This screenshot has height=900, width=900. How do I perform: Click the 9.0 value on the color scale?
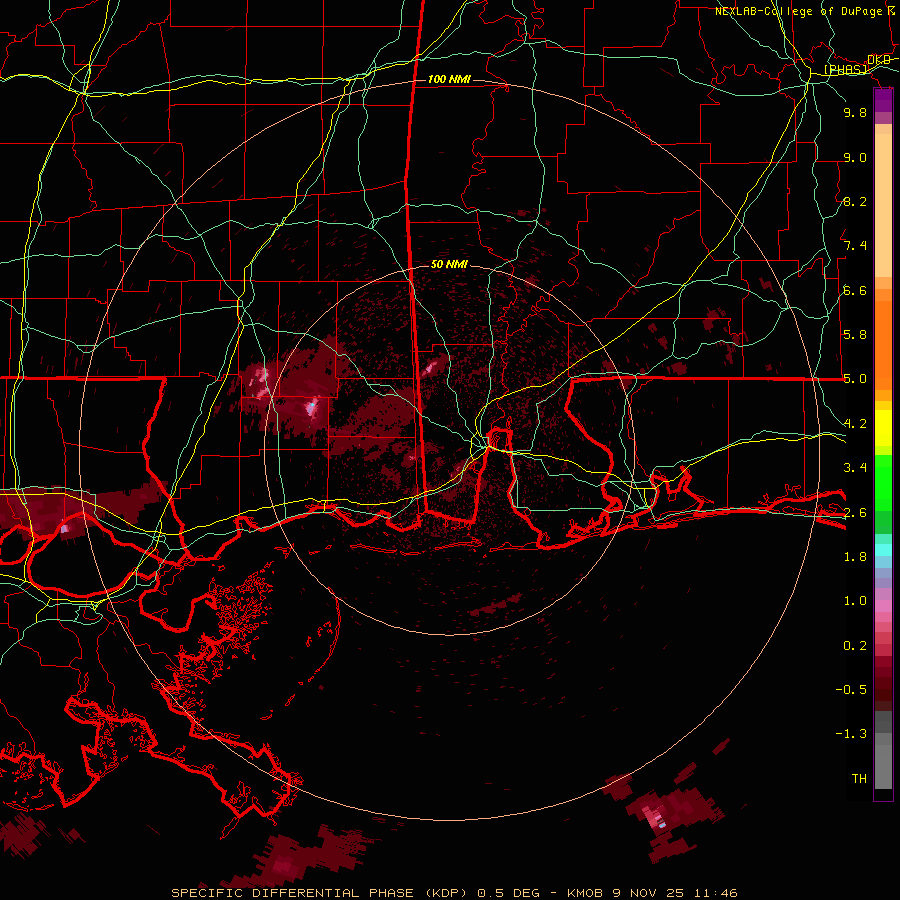pyautogui.click(x=855, y=157)
